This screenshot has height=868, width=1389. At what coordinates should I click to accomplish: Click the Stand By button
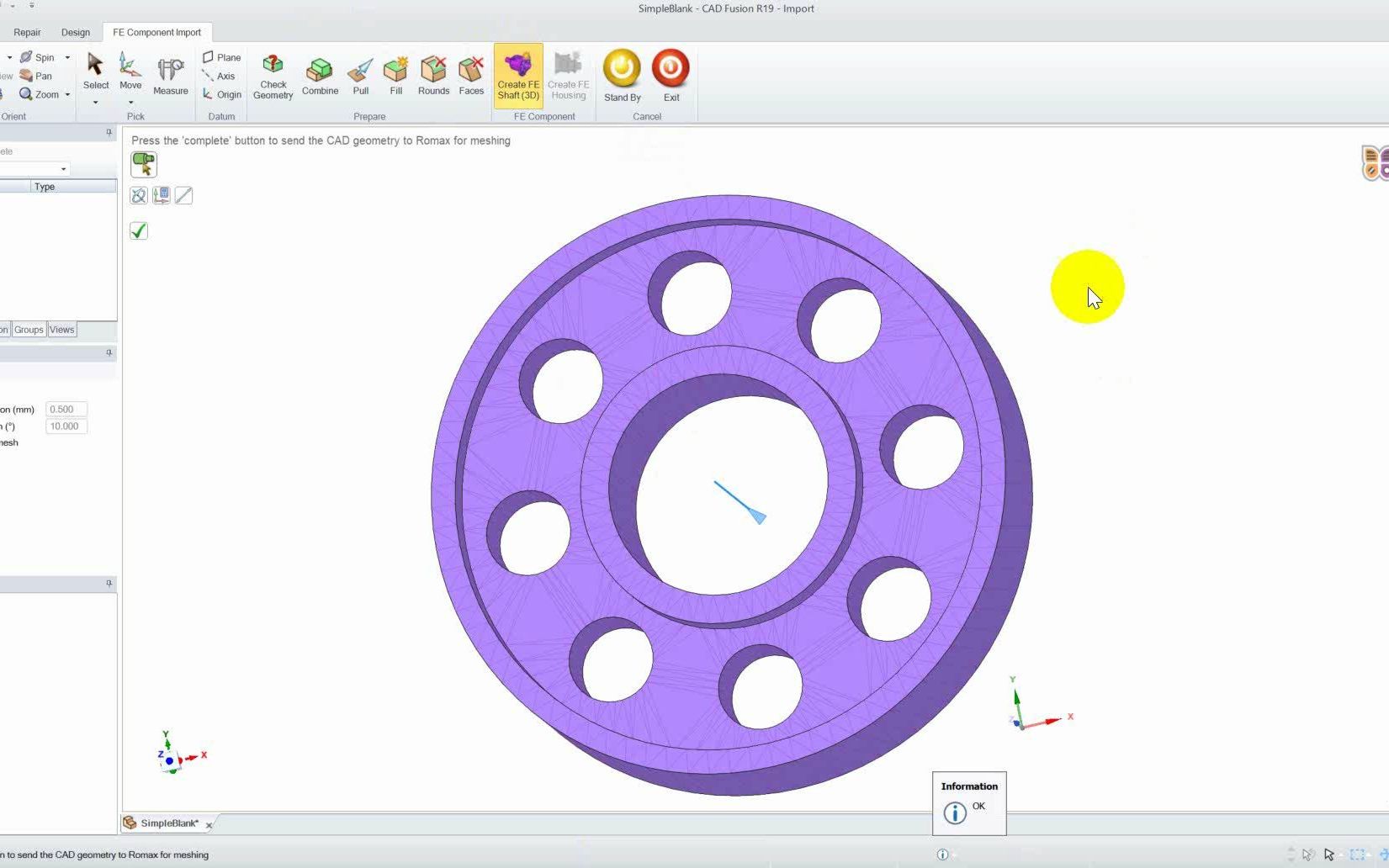click(623, 76)
